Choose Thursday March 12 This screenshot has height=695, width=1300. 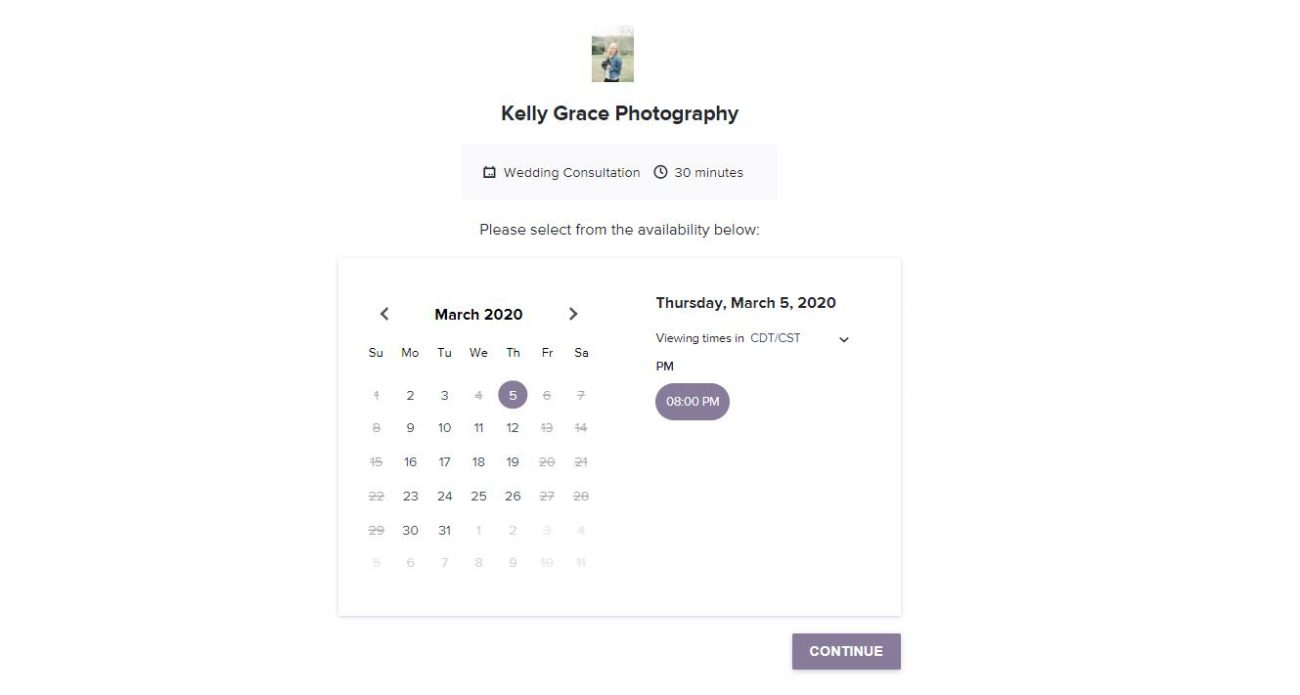pyautogui.click(x=512, y=428)
